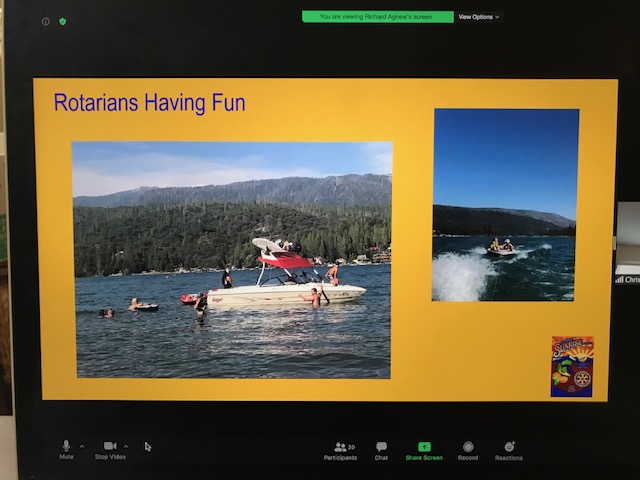Open the Reactions menu
This screenshot has height=480, width=640.
508,450
